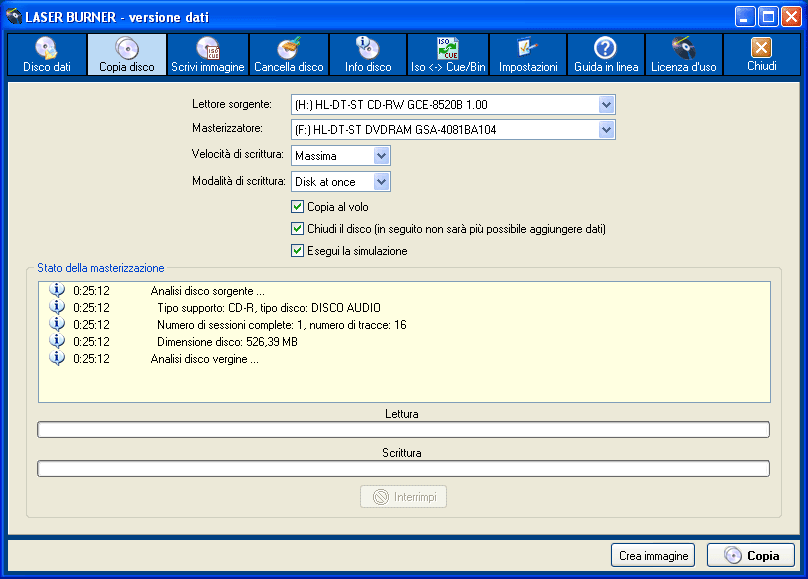Click the 'Velocità di scrittura:' label
This screenshot has height=579, width=808.
click(x=238, y=154)
